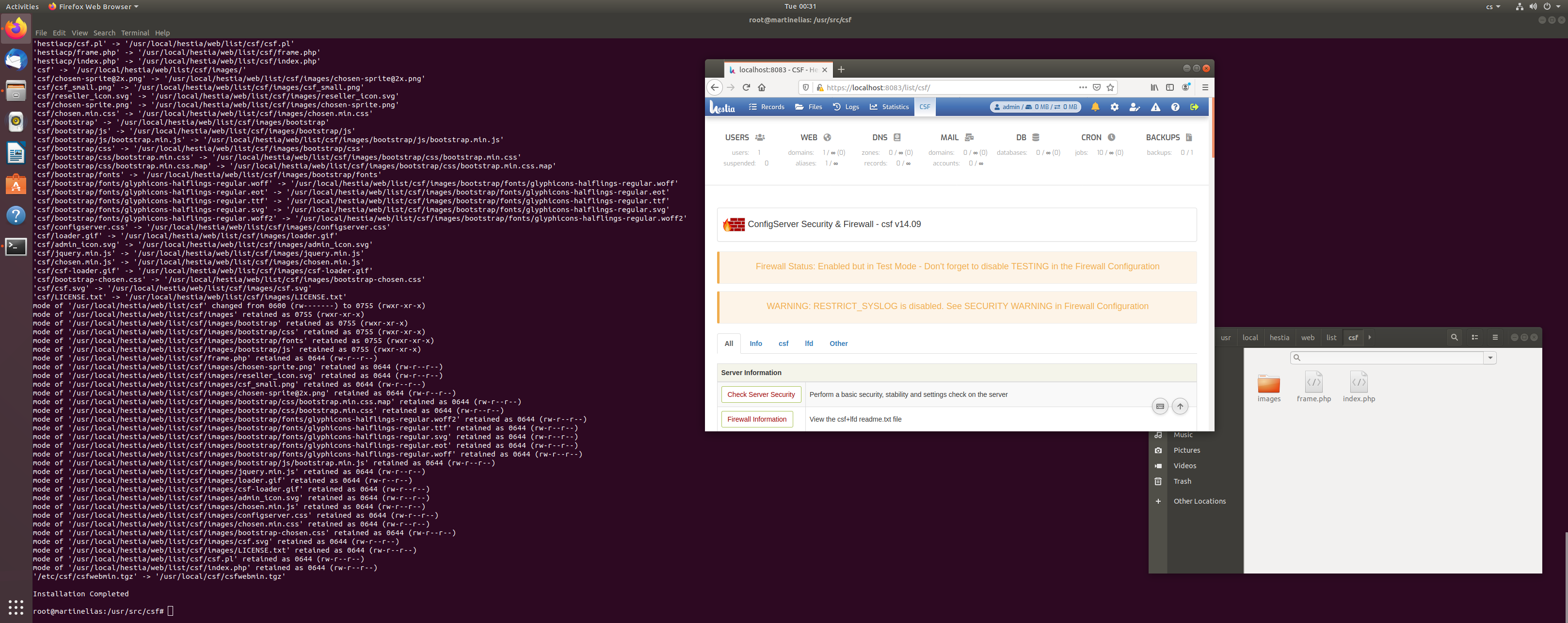
Task: Click the Check Server Security button
Action: click(761, 394)
